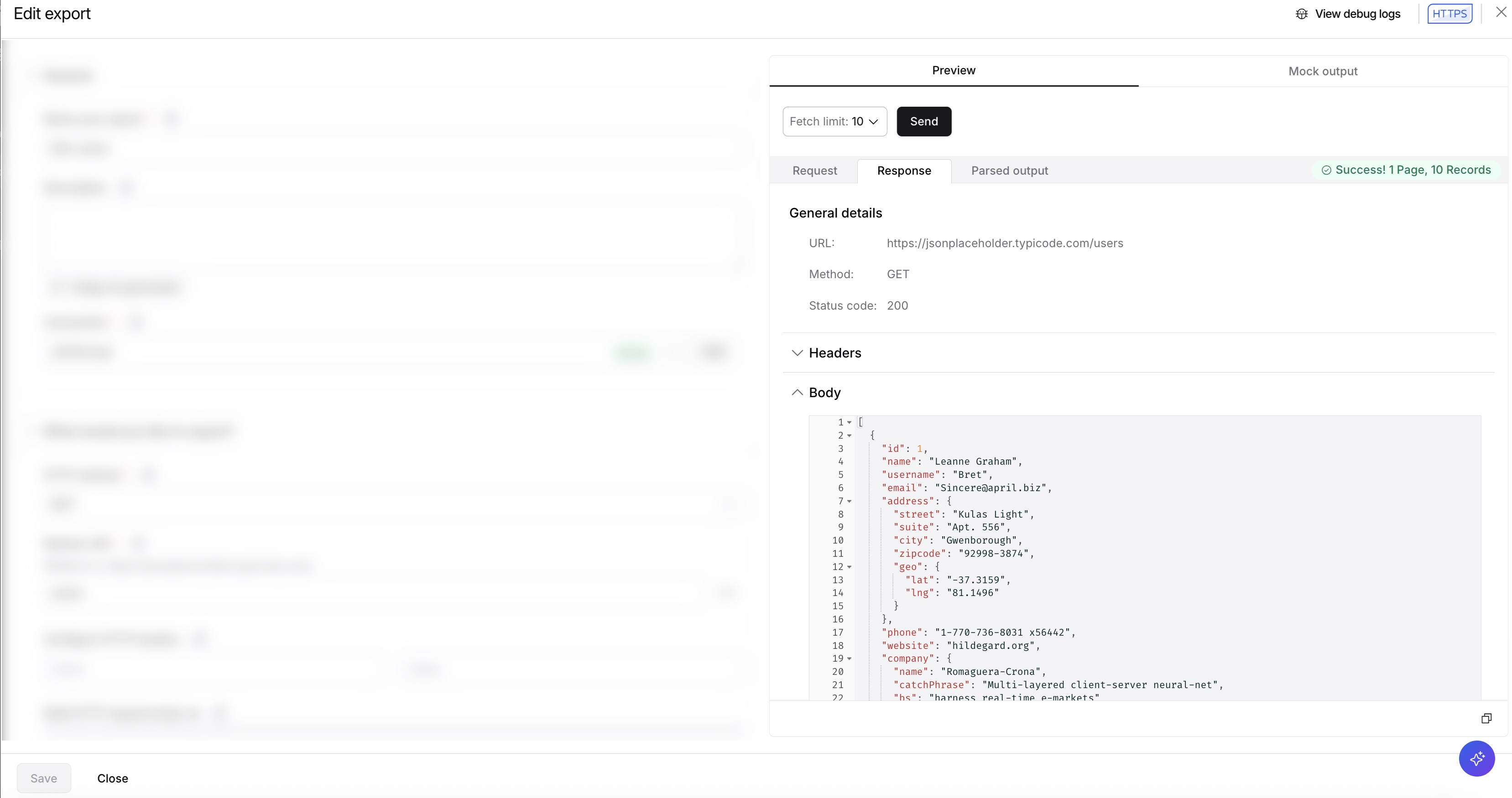This screenshot has width=1512, height=798.
Task: Click the "Apt. 556" suite value
Action: pyautogui.click(x=975, y=527)
